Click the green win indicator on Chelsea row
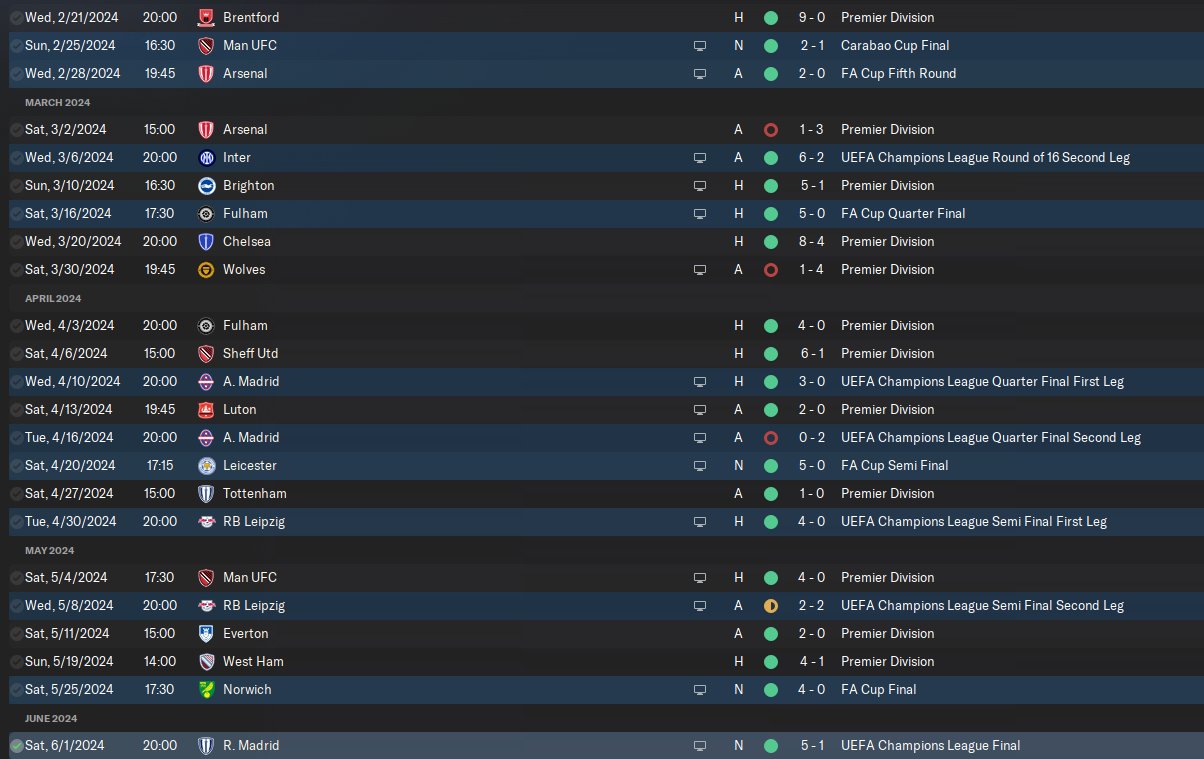Screen dimensions: 1204x759 770,242
